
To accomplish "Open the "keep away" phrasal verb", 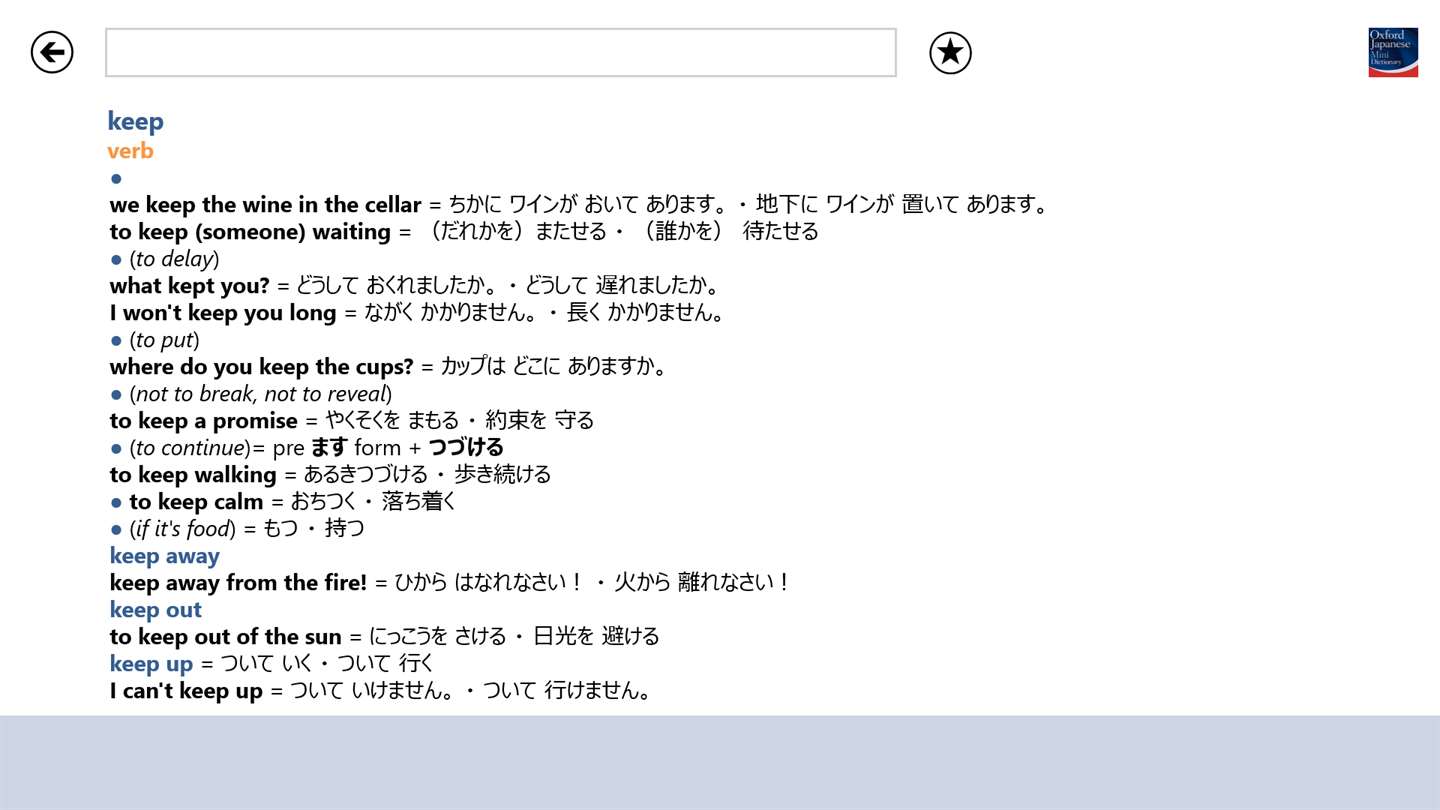I will 164,556.
